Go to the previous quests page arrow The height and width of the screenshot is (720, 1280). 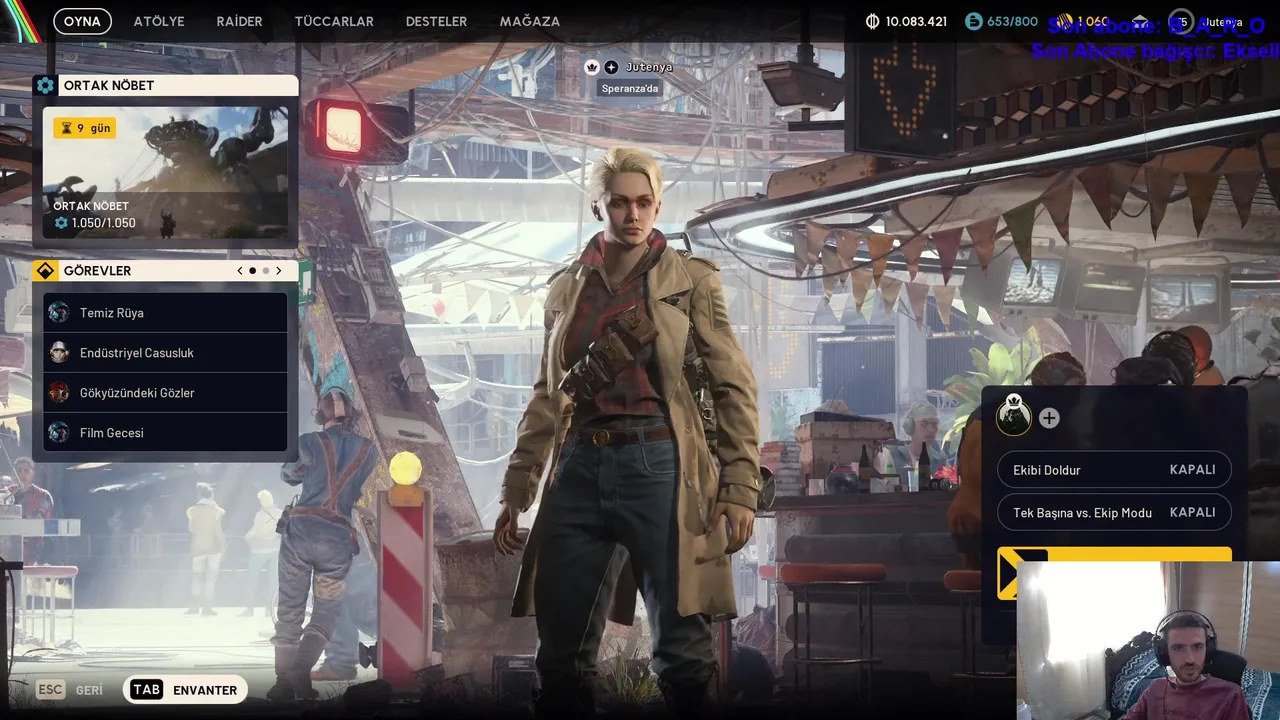[240, 271]
